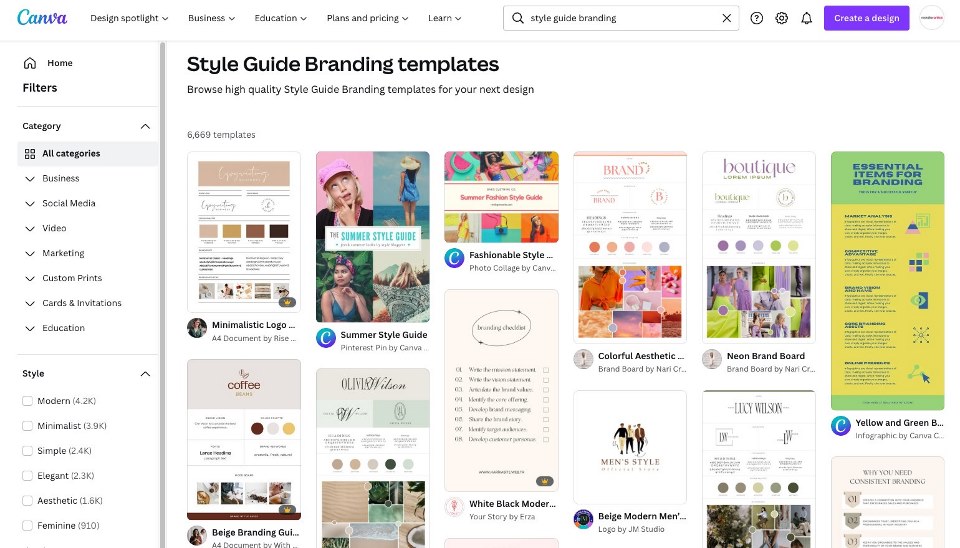Click author avatar beside Minimalistic Logo template
The height and width of the screenshot is (548, 960).
[197, 328]
